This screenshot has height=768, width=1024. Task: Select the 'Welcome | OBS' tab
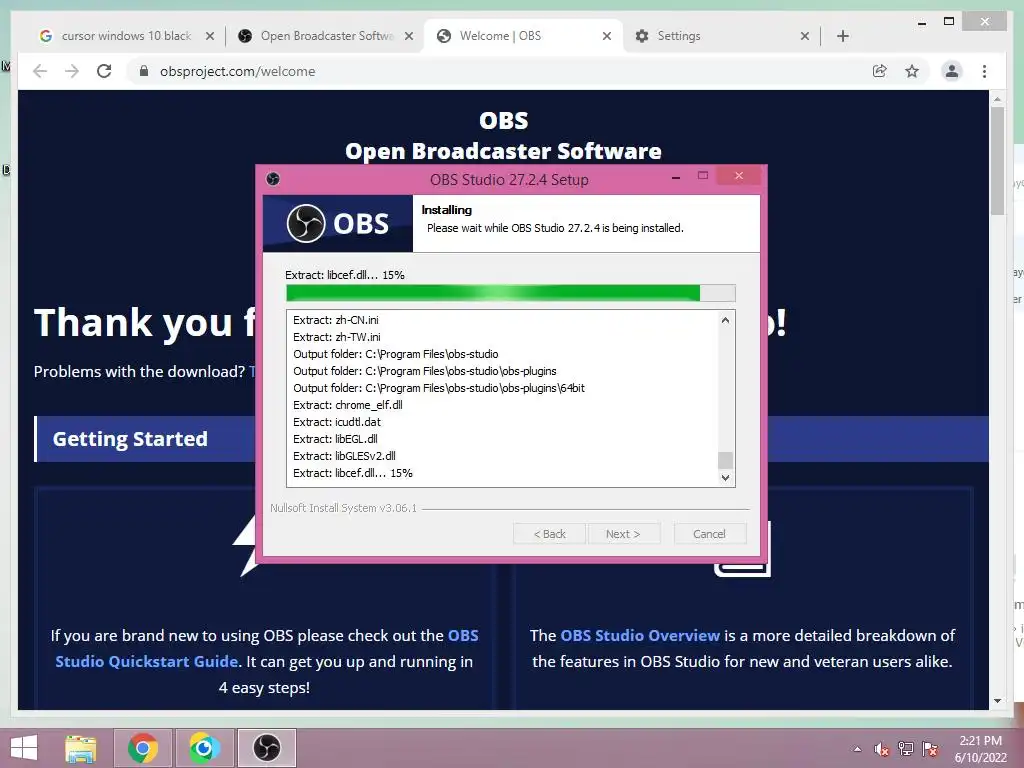pyautogui.click(x=522, y=36)
